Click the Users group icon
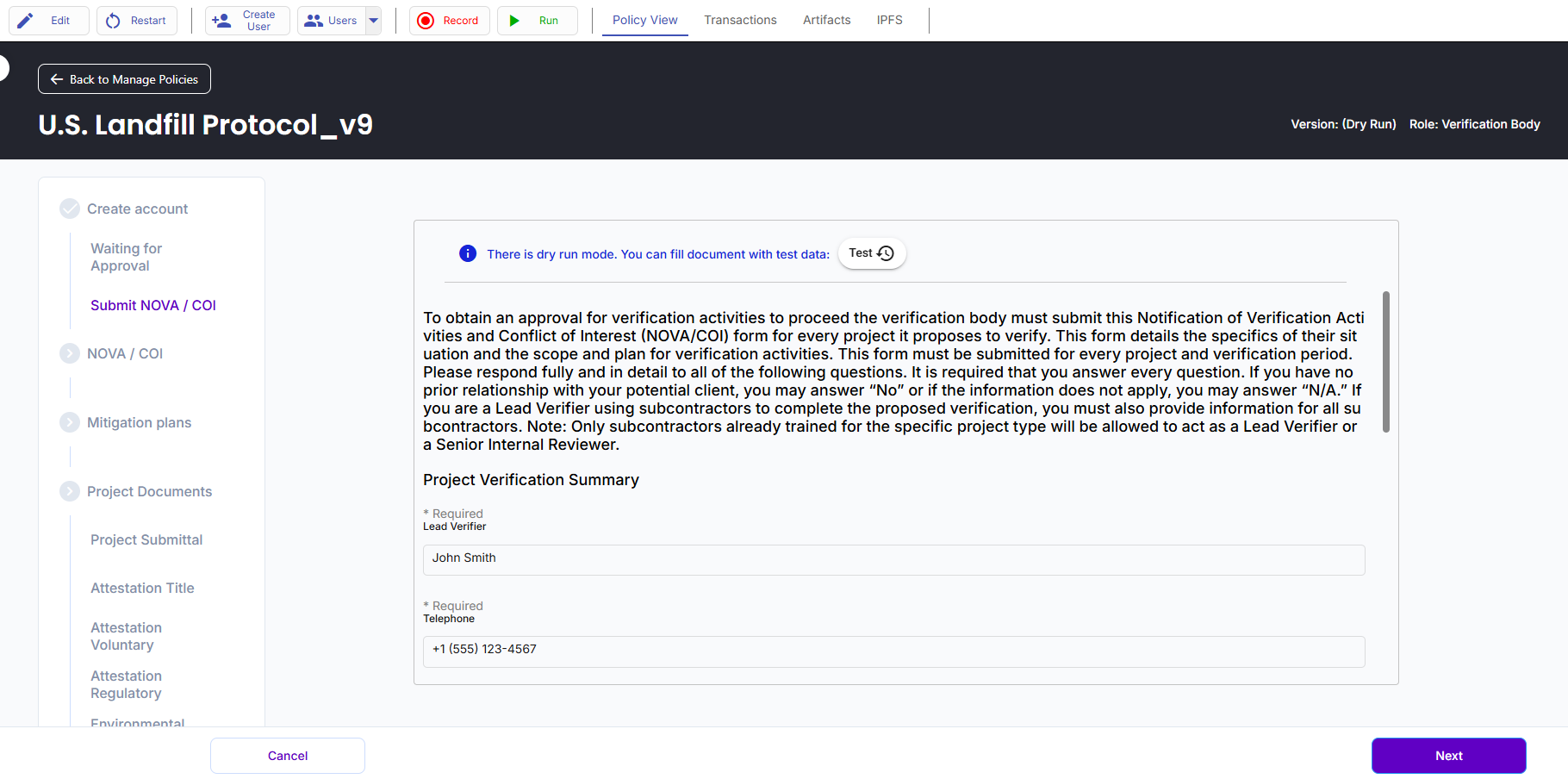This screenshot has height=779, width=1568. [314, 21]
